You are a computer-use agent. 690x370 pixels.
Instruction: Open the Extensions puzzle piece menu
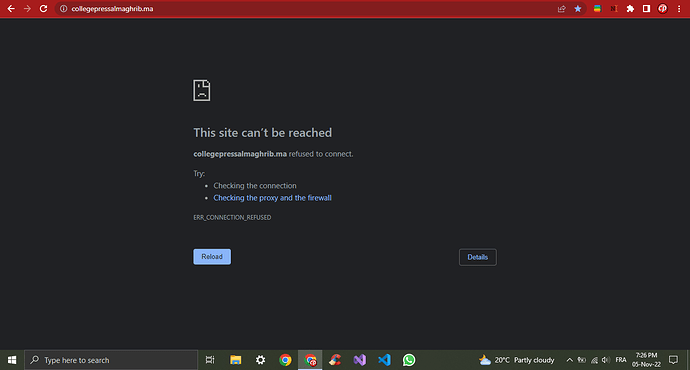[x=630, y=9]
